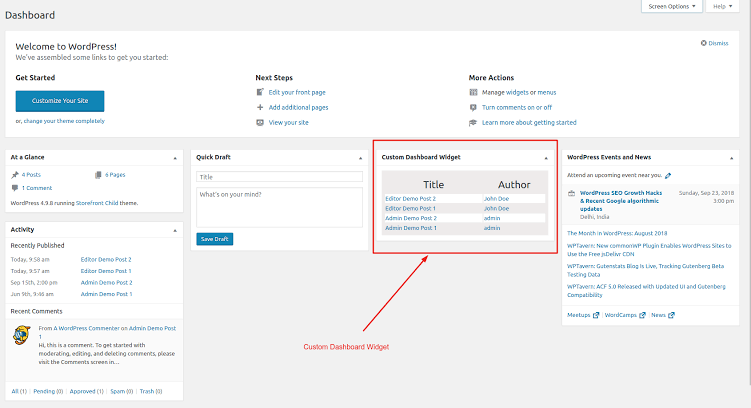Select the All (1) comments filter

click(x=19, y=391)
